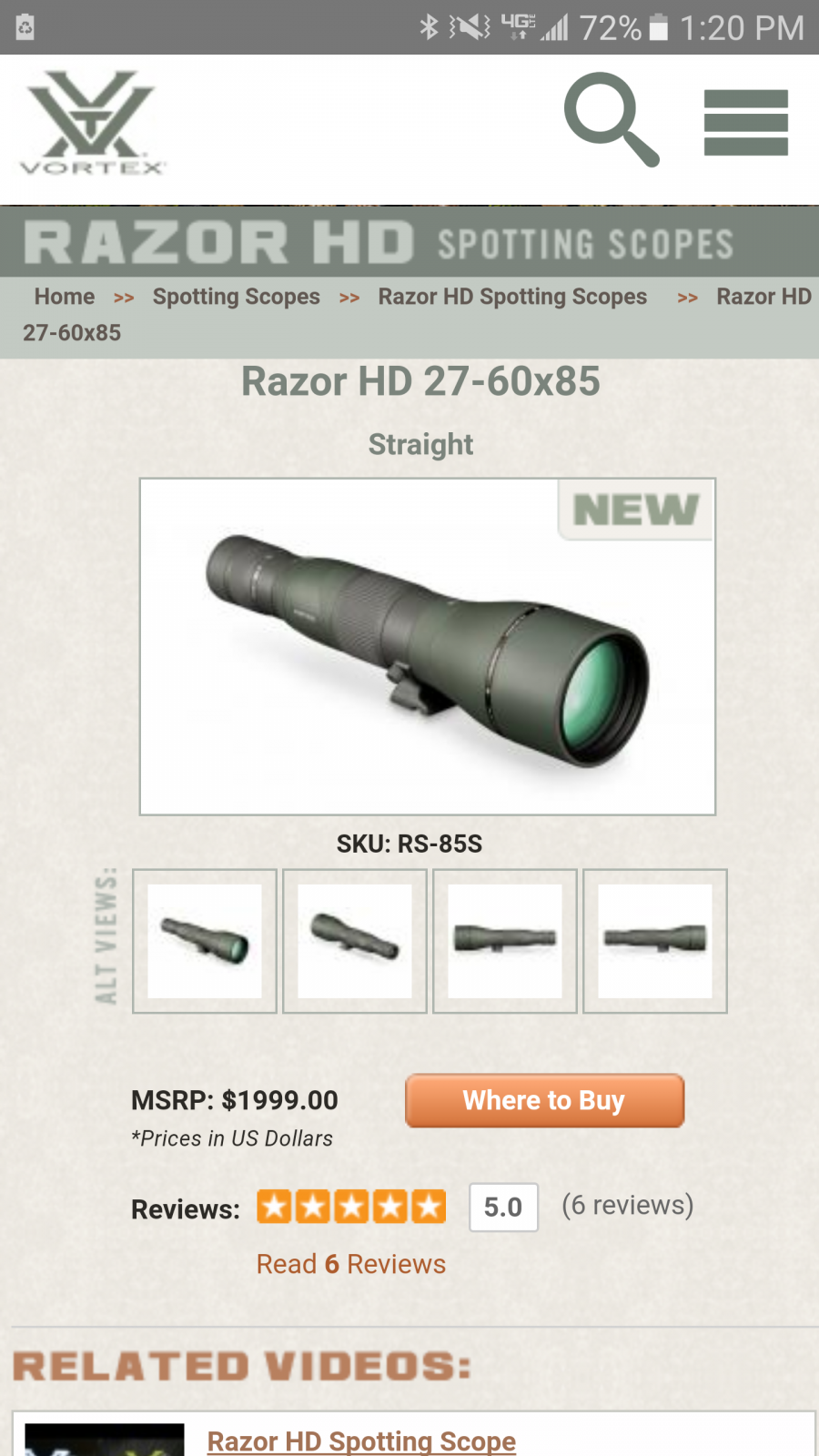Go to Home breadcrumb
This screenshot has width=819, height=1456.
64,297
